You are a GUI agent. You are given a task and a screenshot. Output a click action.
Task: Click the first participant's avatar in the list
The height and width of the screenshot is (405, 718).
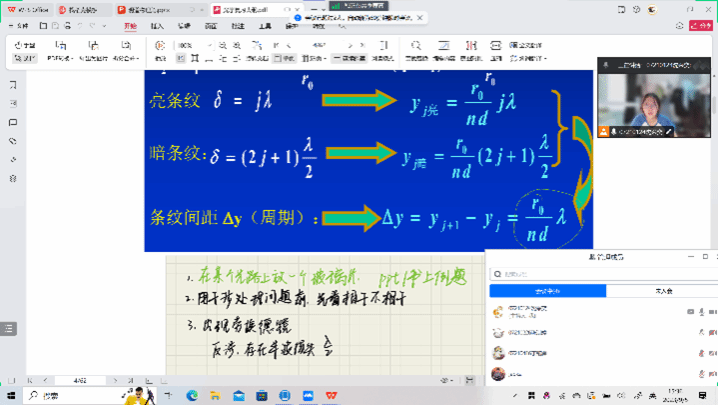pos(498,311)
